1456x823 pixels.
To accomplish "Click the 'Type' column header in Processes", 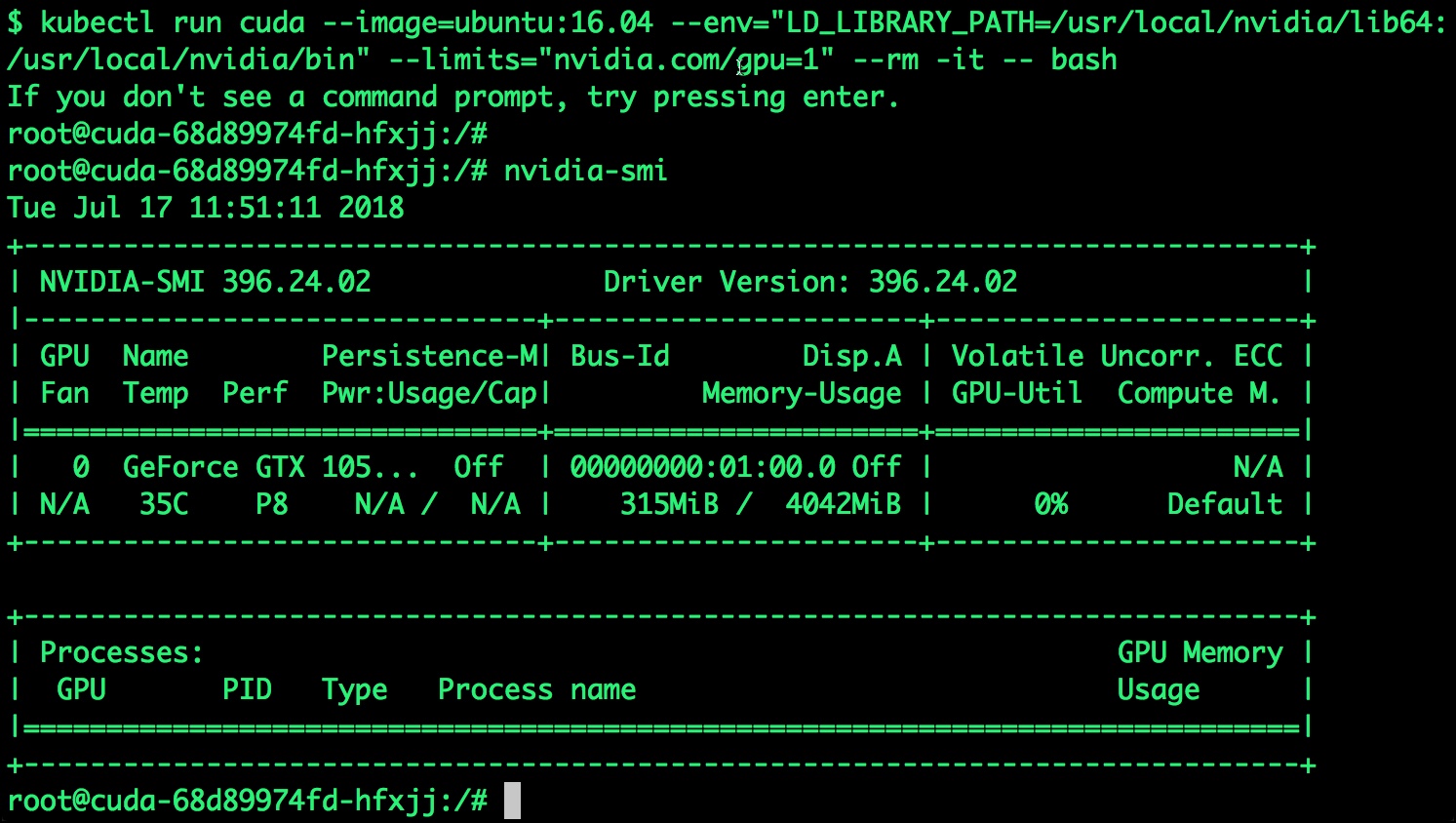I will (355, 689).
